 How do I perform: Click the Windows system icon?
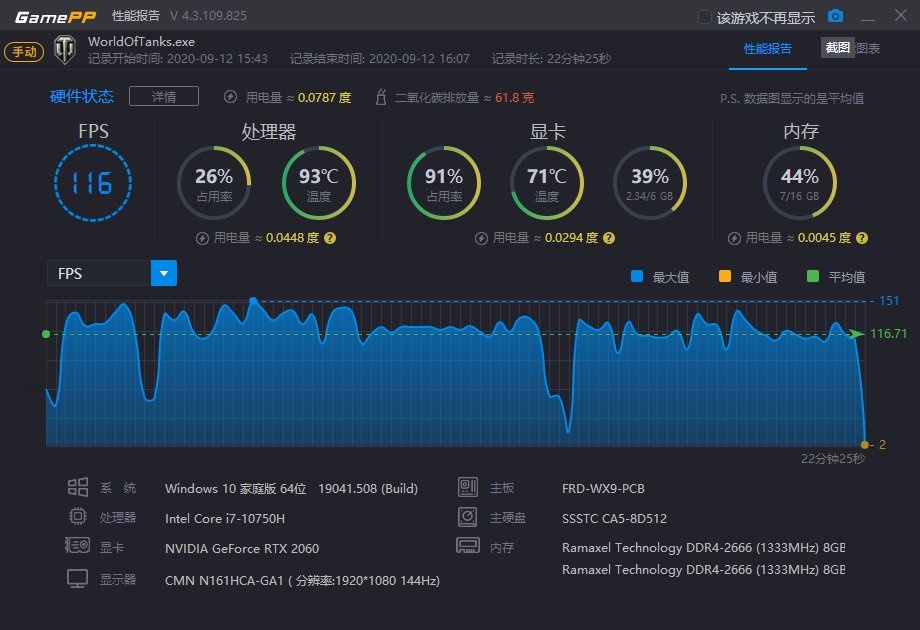77,487
